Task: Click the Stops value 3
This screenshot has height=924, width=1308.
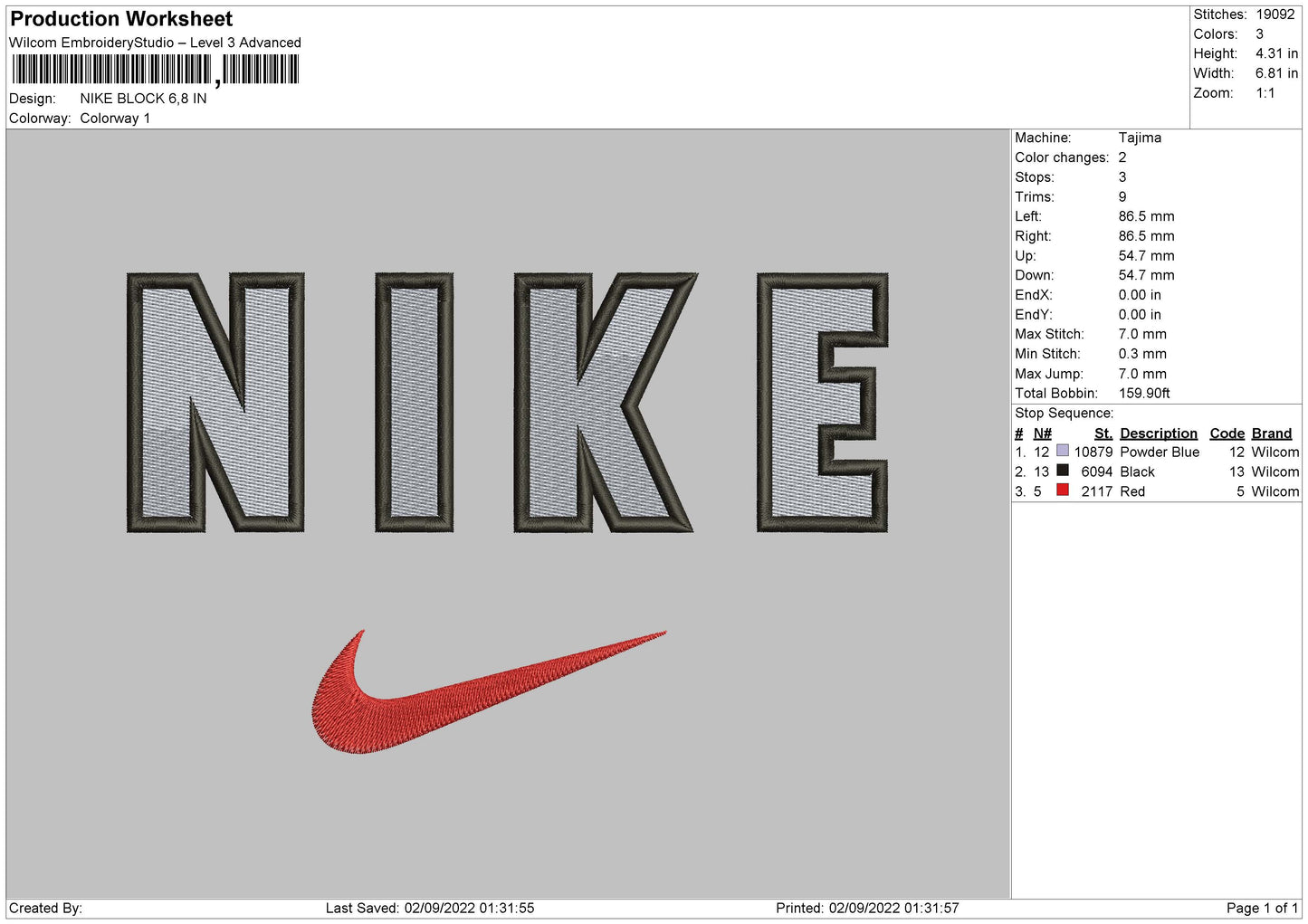Action: 1122,177
